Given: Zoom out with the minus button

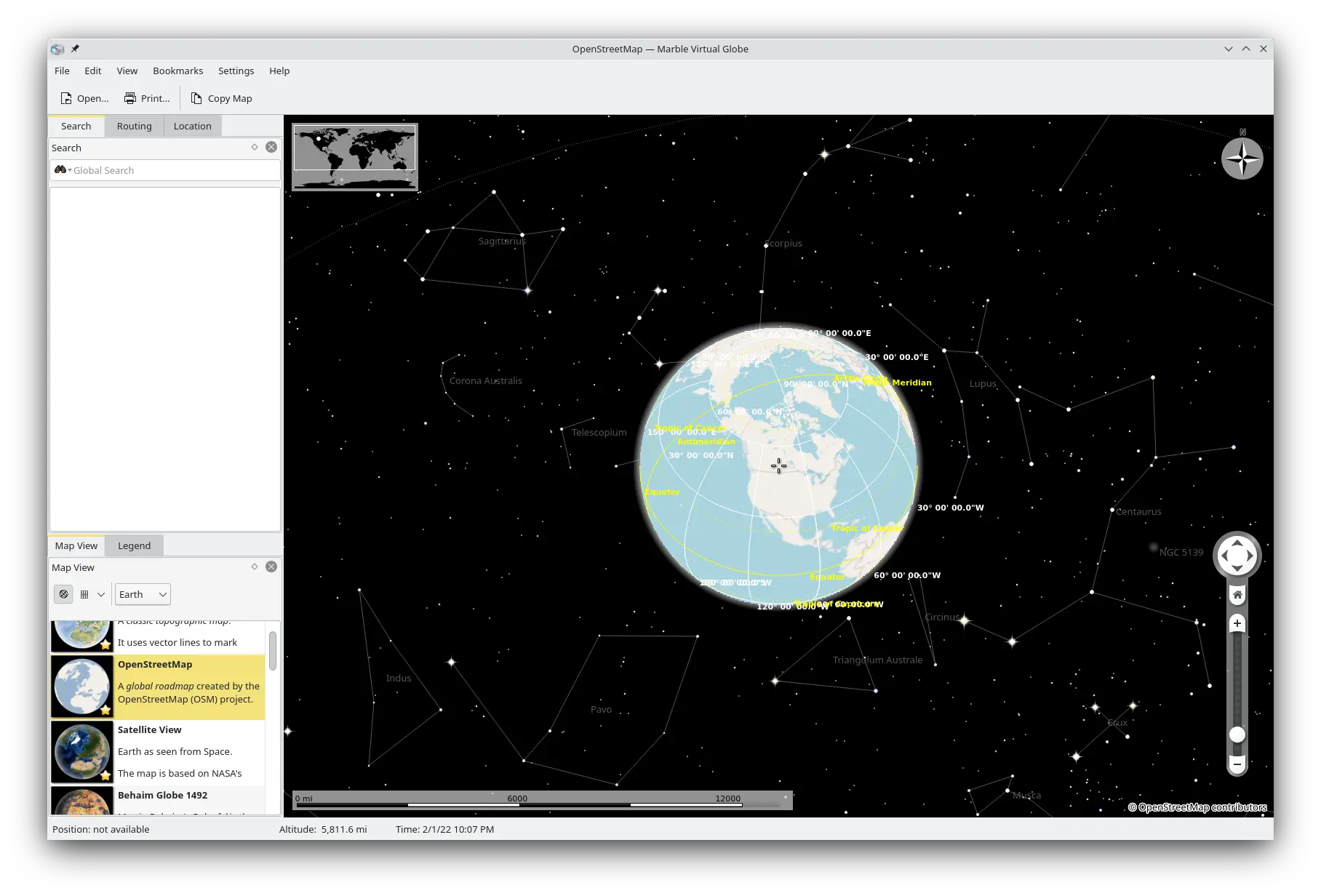Looking at the screenshot, I should 1237,764.
